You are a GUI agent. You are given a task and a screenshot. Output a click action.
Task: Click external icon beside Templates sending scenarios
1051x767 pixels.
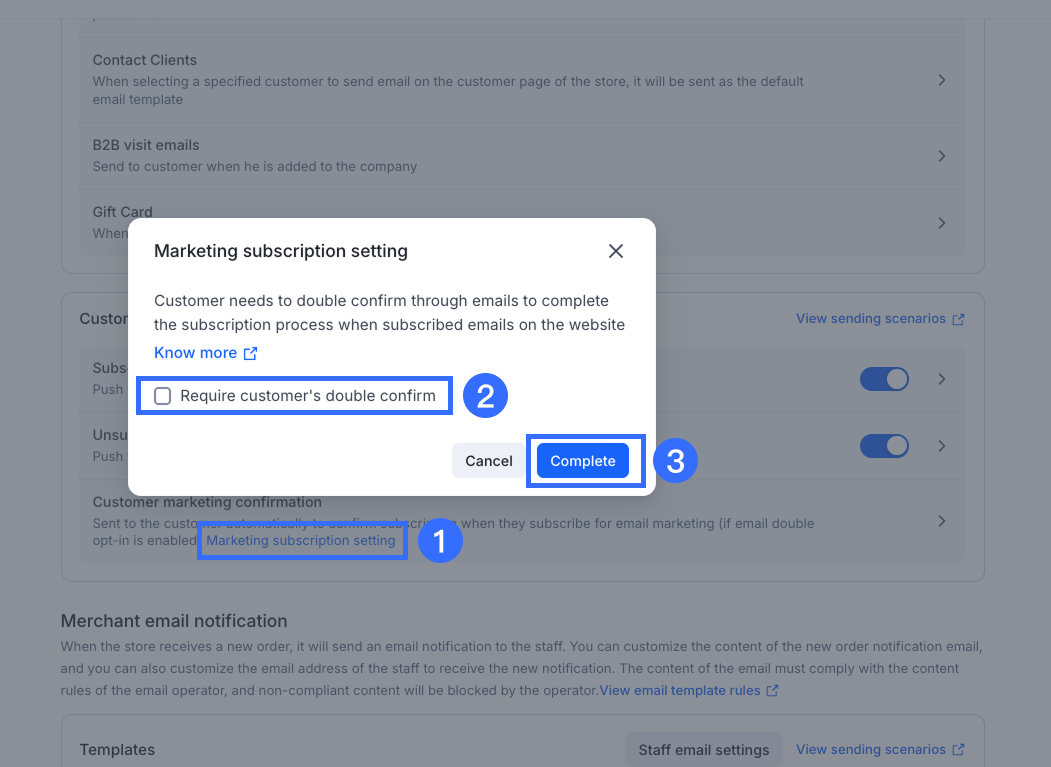tap(959, 750)
